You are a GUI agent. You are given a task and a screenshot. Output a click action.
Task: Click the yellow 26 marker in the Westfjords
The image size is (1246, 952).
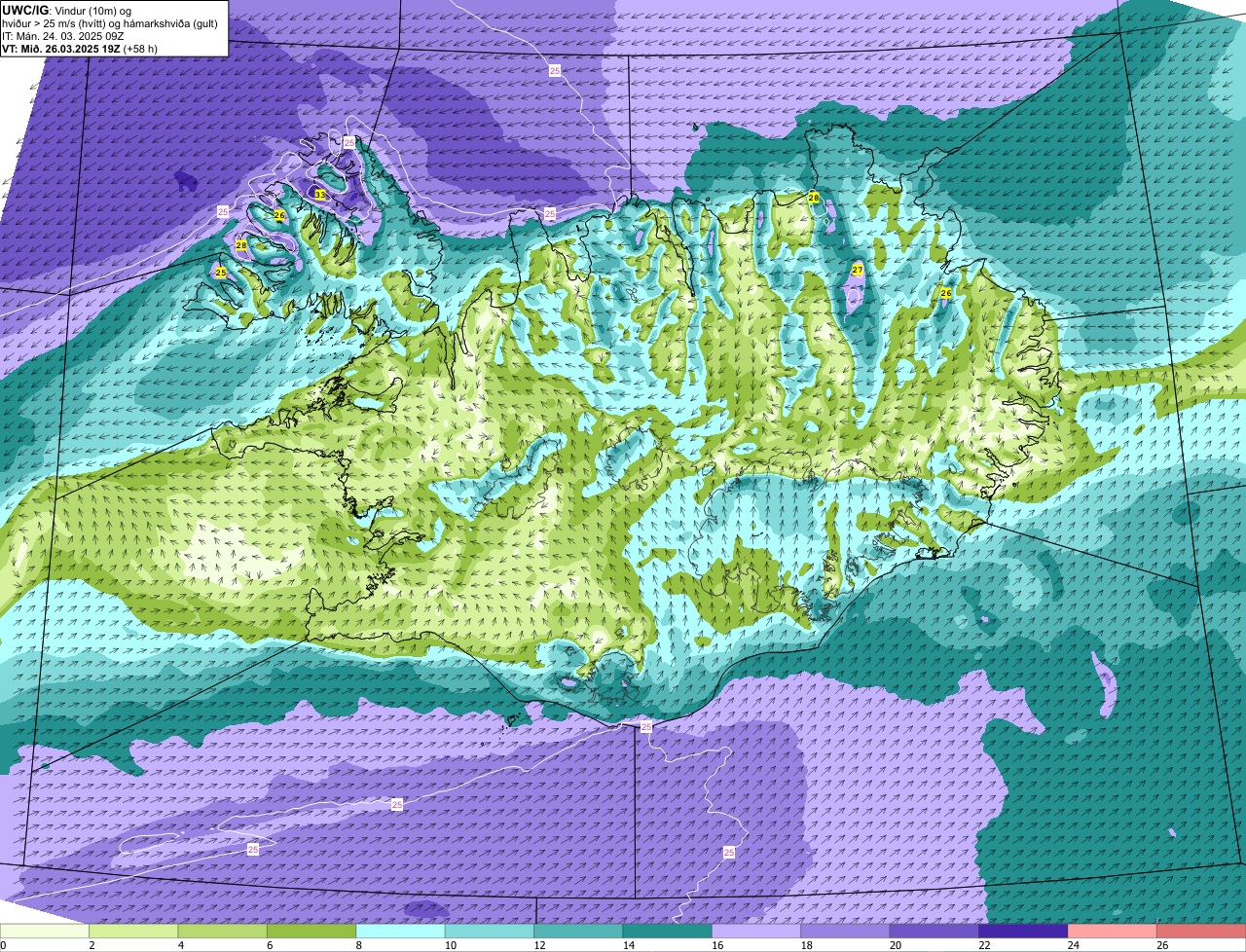pos(279,215)
